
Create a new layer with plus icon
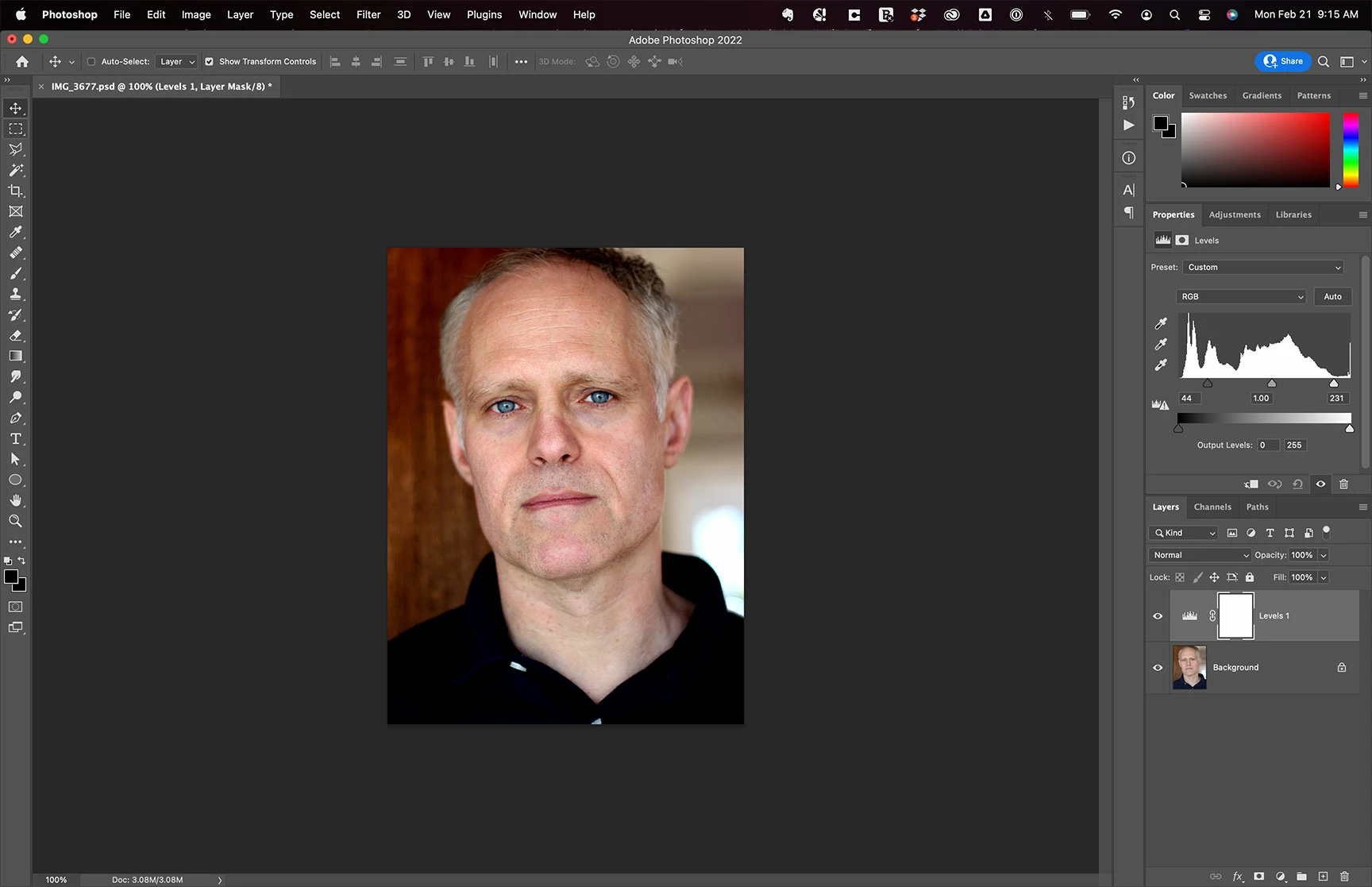click(x=1323, y=876)
